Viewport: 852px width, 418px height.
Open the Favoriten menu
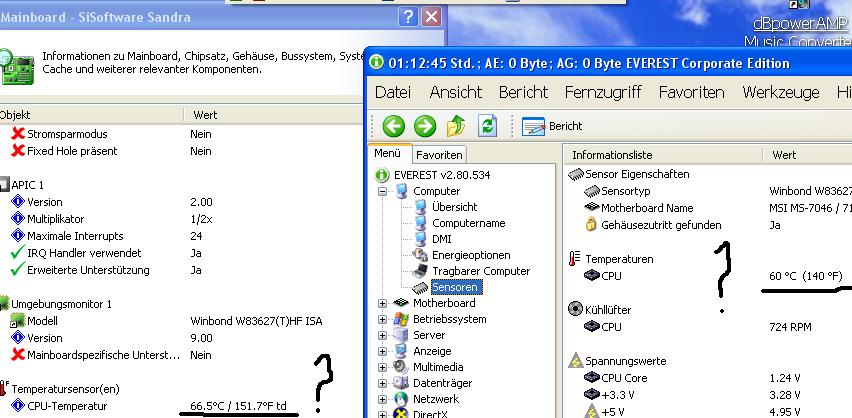point(692,92)
